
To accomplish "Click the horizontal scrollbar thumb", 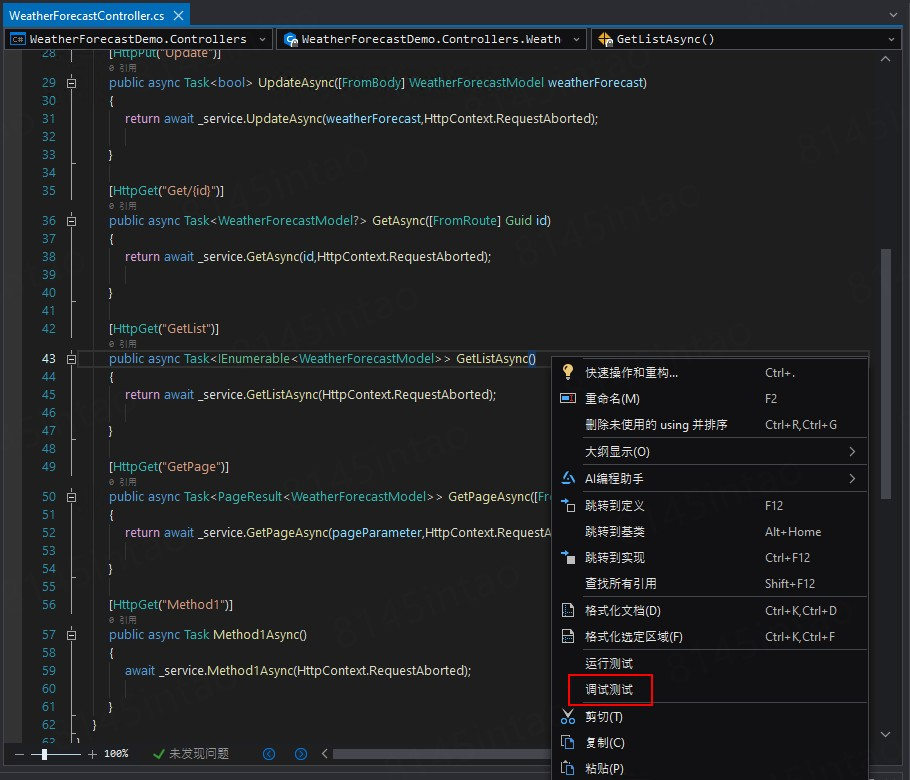I will coord(441,754).
